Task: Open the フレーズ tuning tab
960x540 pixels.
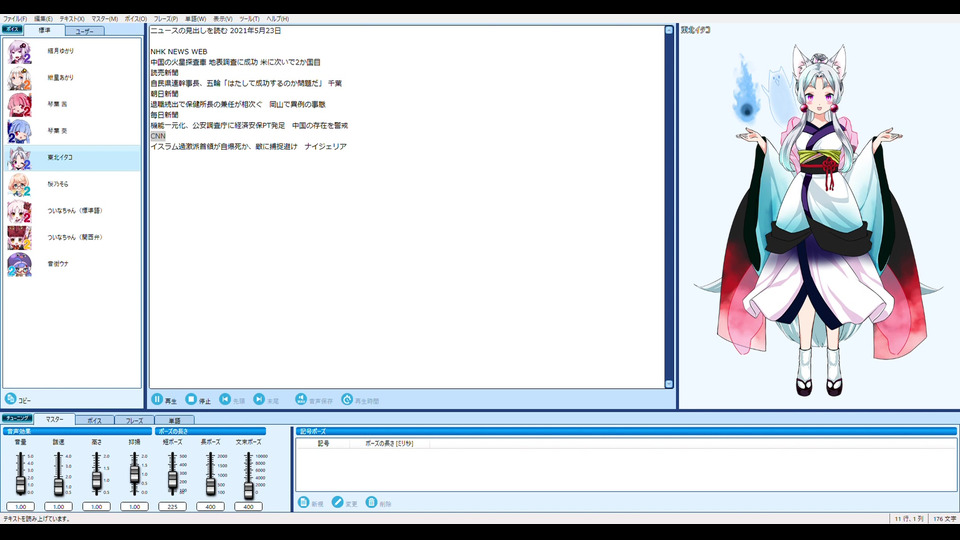Action: click(x=134, y=421)
